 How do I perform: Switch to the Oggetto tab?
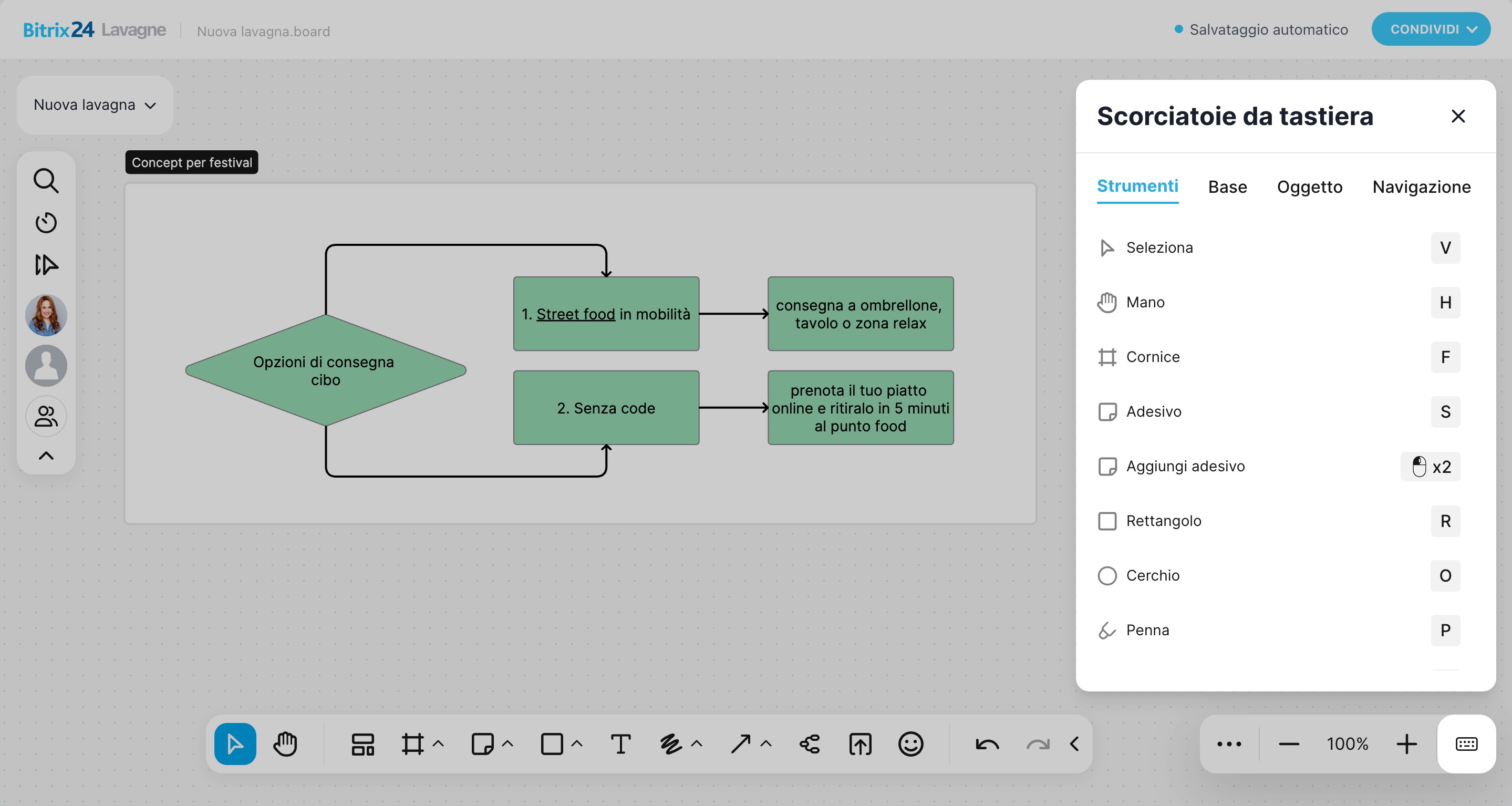tap(1310, 187)
